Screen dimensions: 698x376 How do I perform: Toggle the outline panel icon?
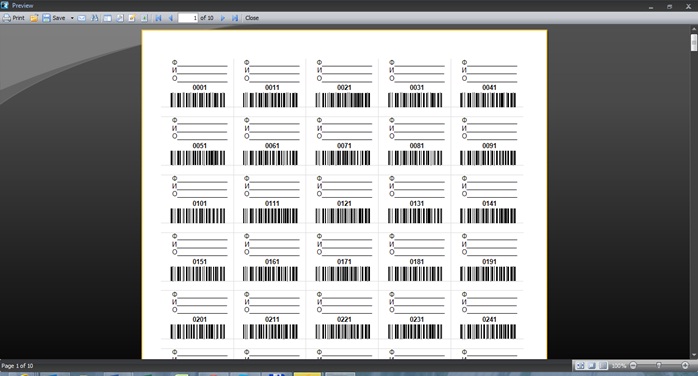point(107,18)
